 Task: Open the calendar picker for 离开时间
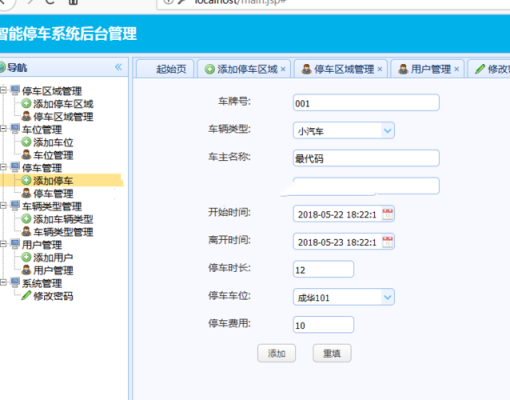[x=387, y=242]
